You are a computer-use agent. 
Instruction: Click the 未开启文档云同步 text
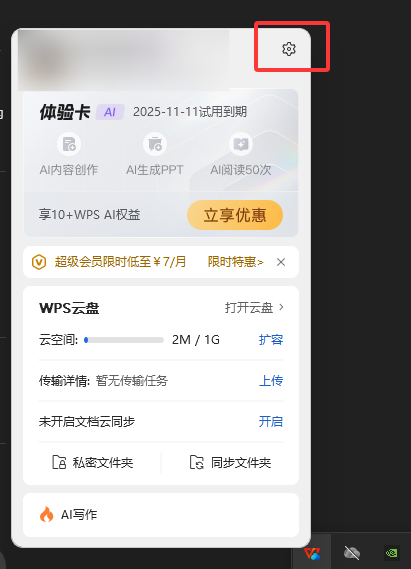pos(87,421)
